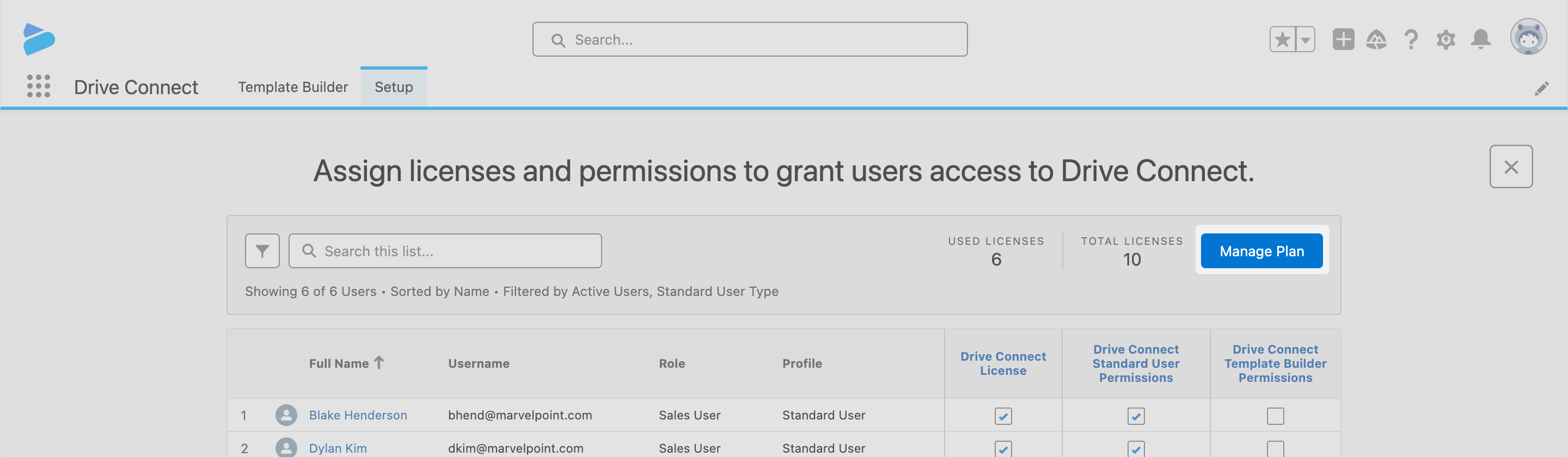Open the global actions plus icon
Screen dimensions: 1568x457
click(1343, 40)
